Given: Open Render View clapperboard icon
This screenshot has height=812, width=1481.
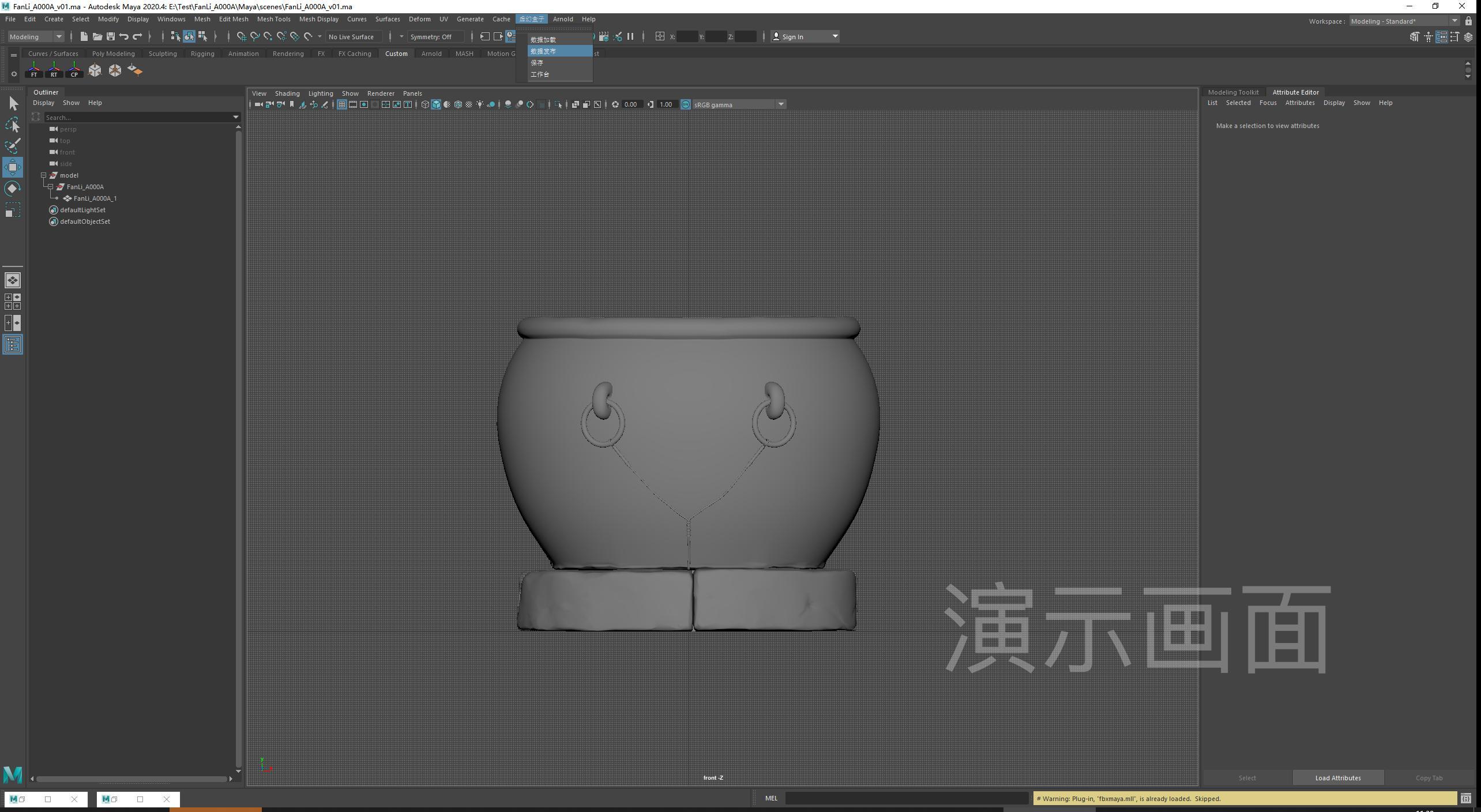Looking at the screenshot, I should pos(603,36).
